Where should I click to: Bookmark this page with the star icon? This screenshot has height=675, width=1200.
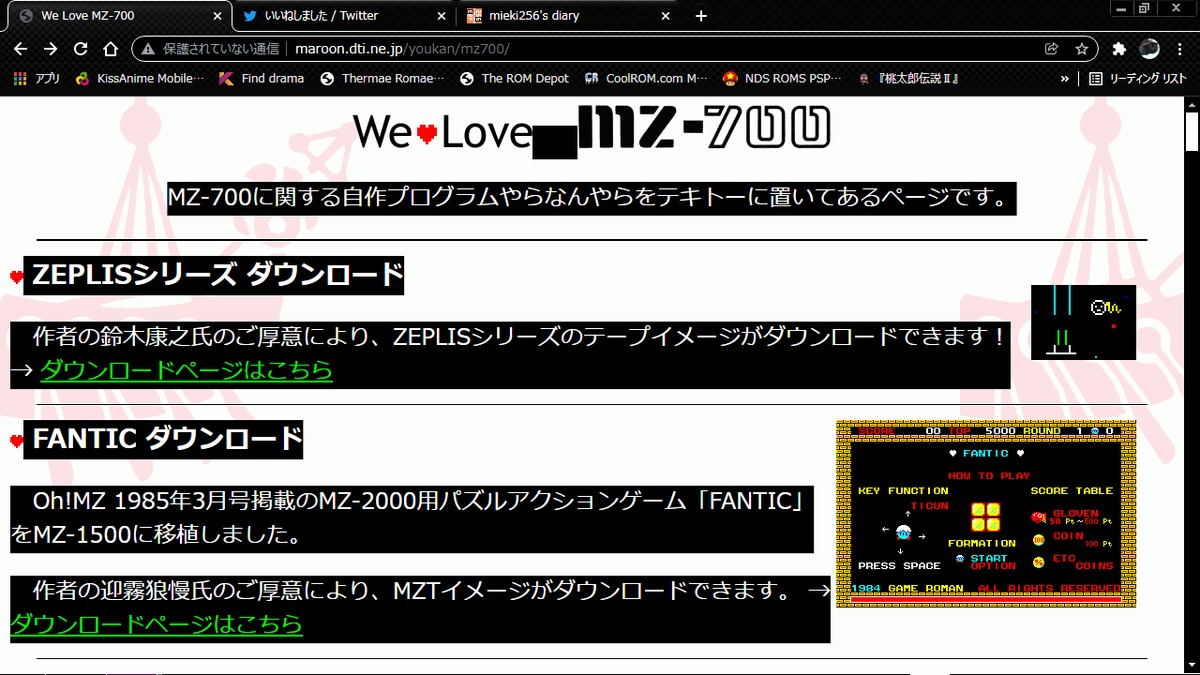coord(1081,48)
